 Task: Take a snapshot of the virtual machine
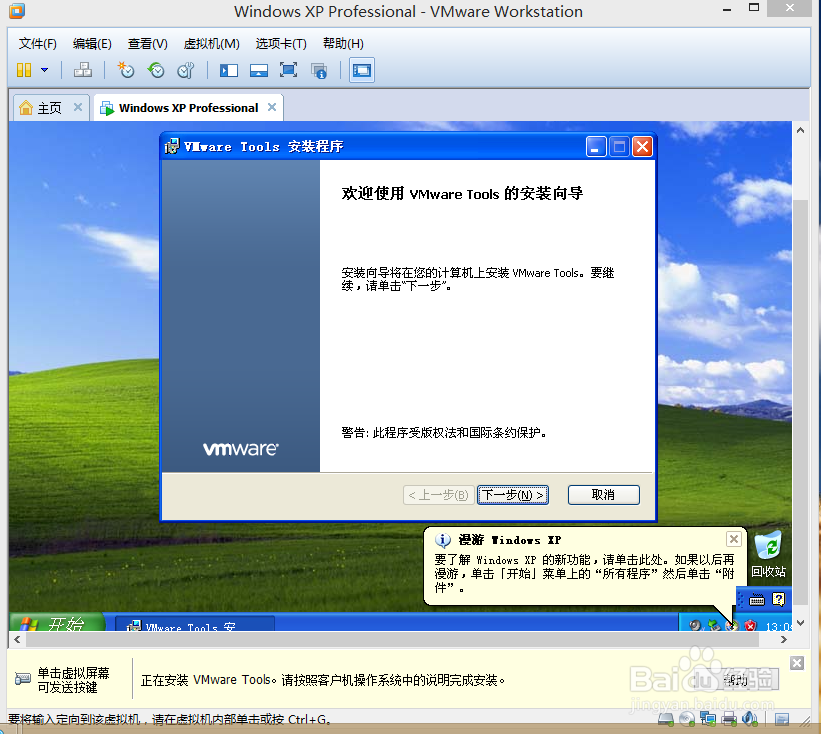click(126, 70)
